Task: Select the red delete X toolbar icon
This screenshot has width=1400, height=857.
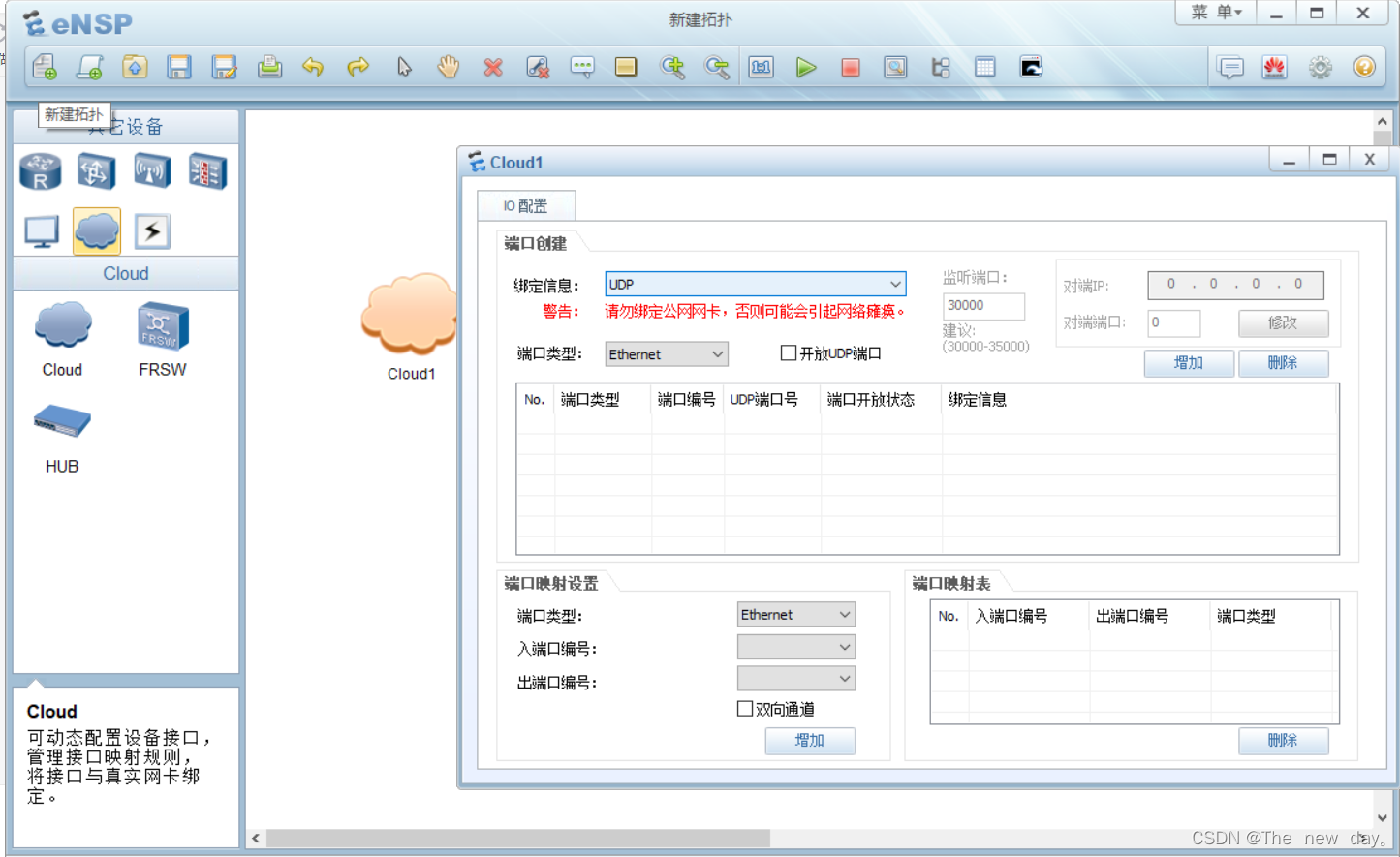Action: tap(493, 68)
